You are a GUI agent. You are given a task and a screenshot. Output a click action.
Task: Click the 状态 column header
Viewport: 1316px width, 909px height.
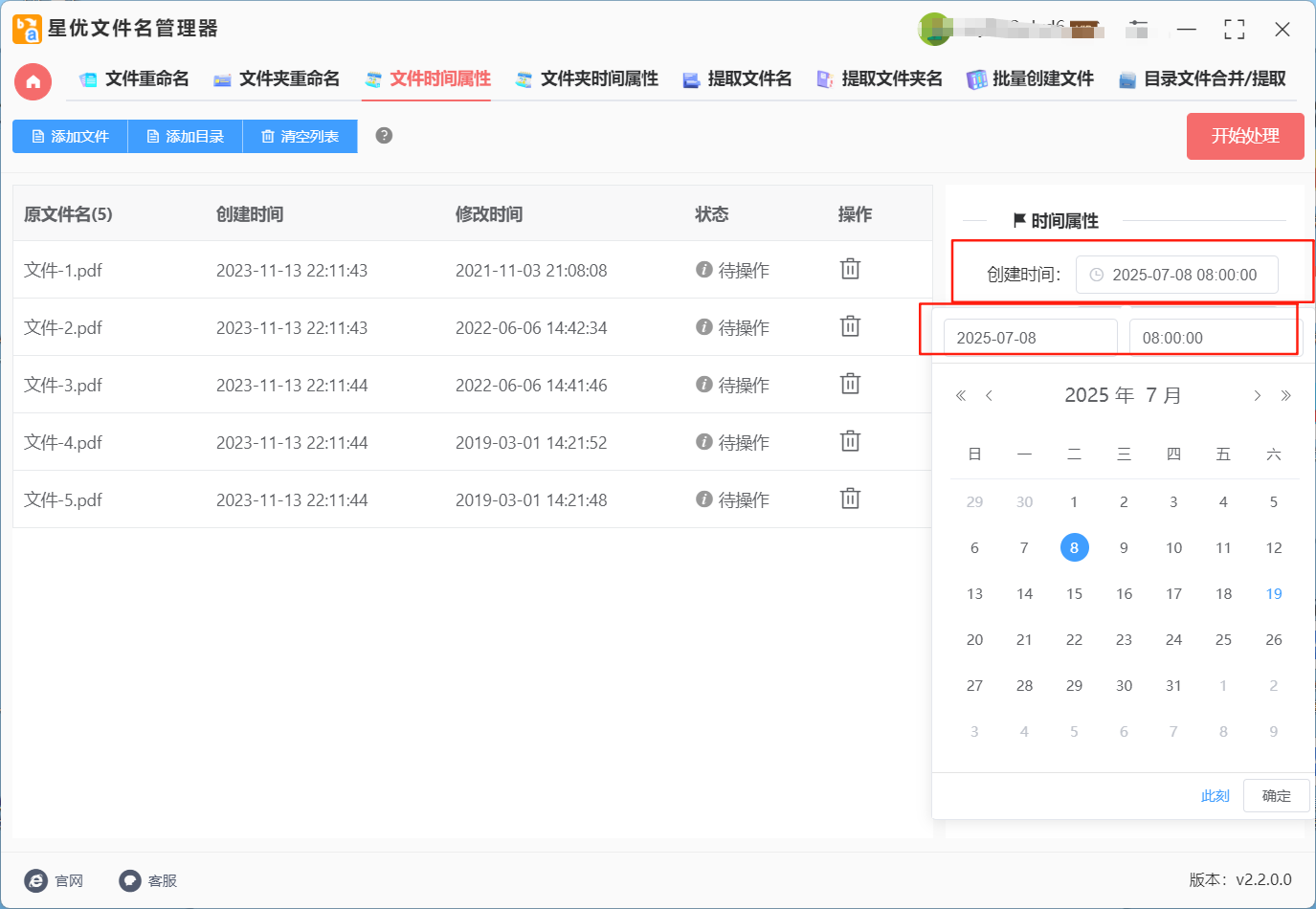(x=712, y=214)
